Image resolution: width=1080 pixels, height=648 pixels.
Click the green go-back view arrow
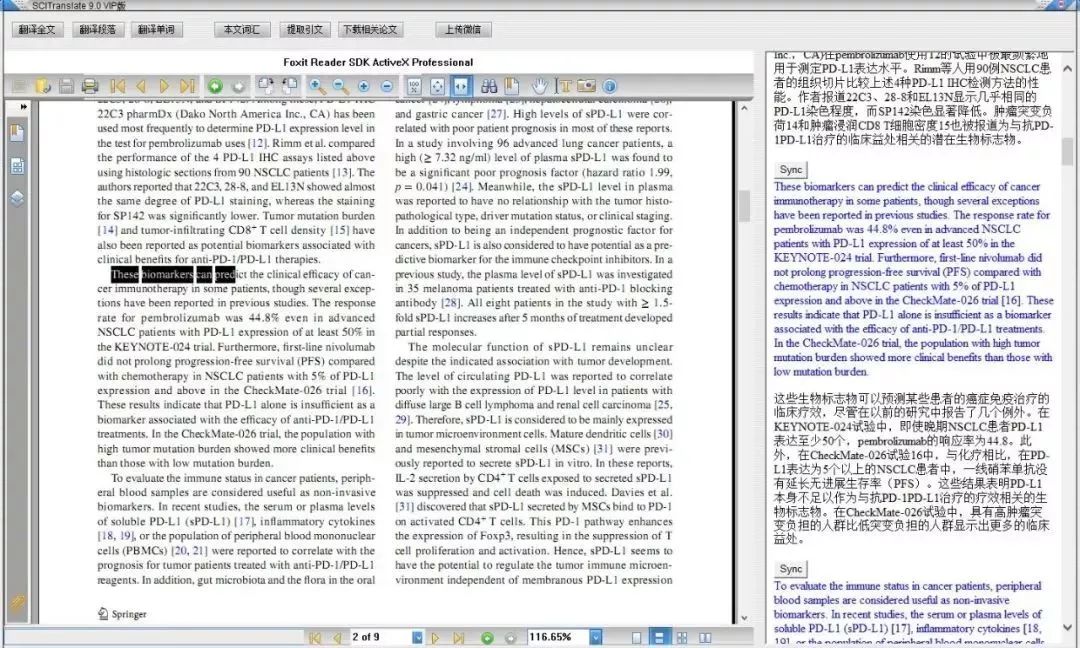point(215,86)
